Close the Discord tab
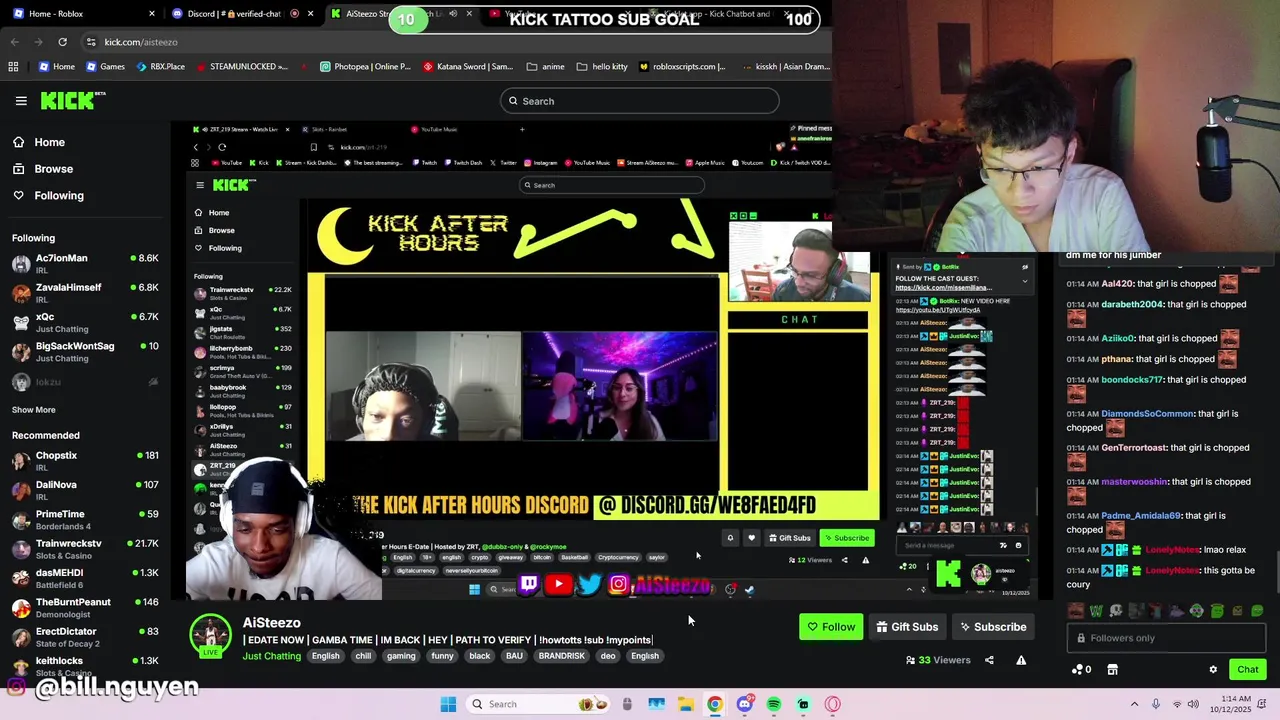Image resolution: width=1280 pixels, height=720 pixels. (311, 14)
